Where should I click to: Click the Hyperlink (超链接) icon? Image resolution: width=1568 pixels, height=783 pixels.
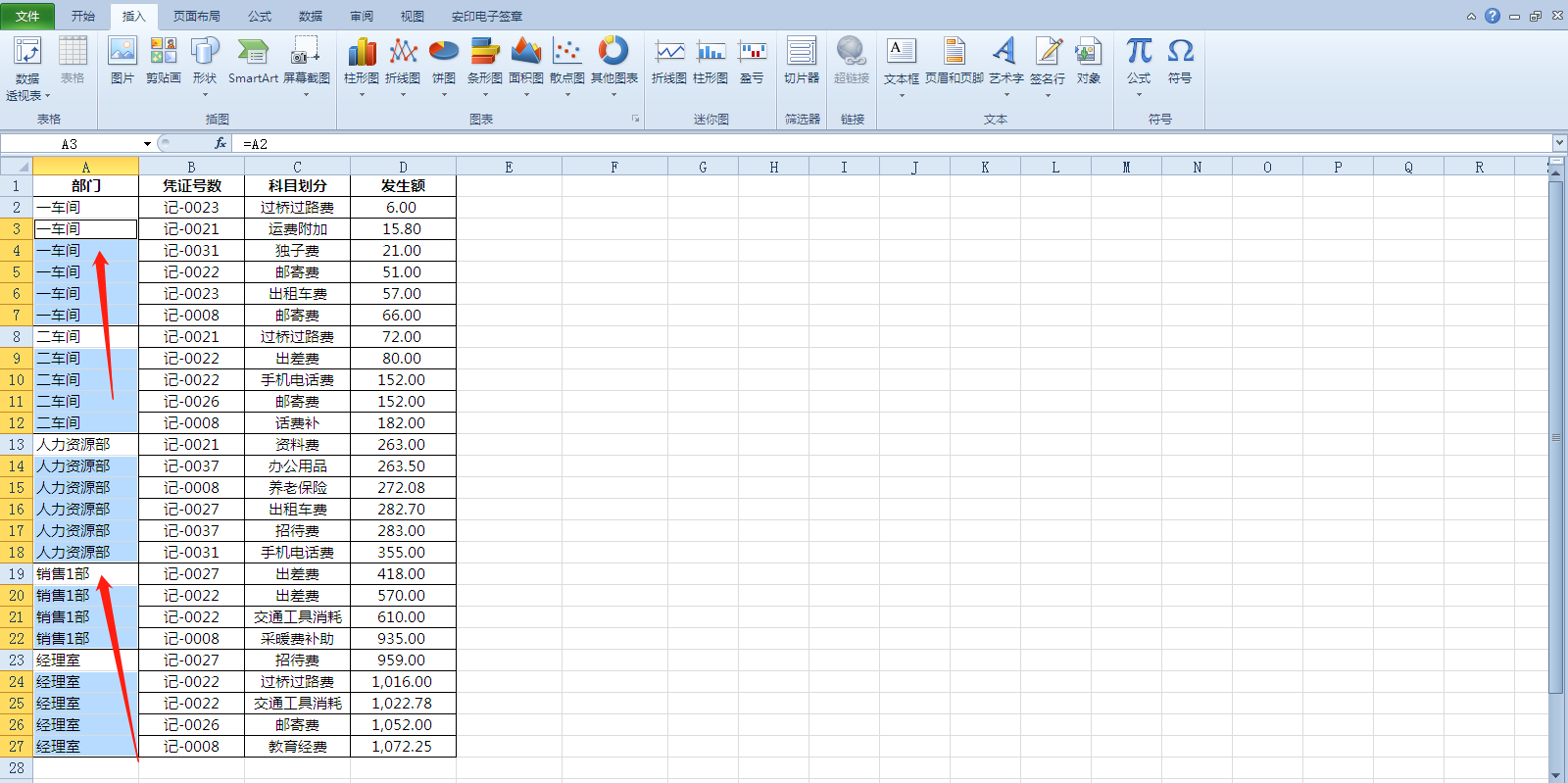pos(851,51)
